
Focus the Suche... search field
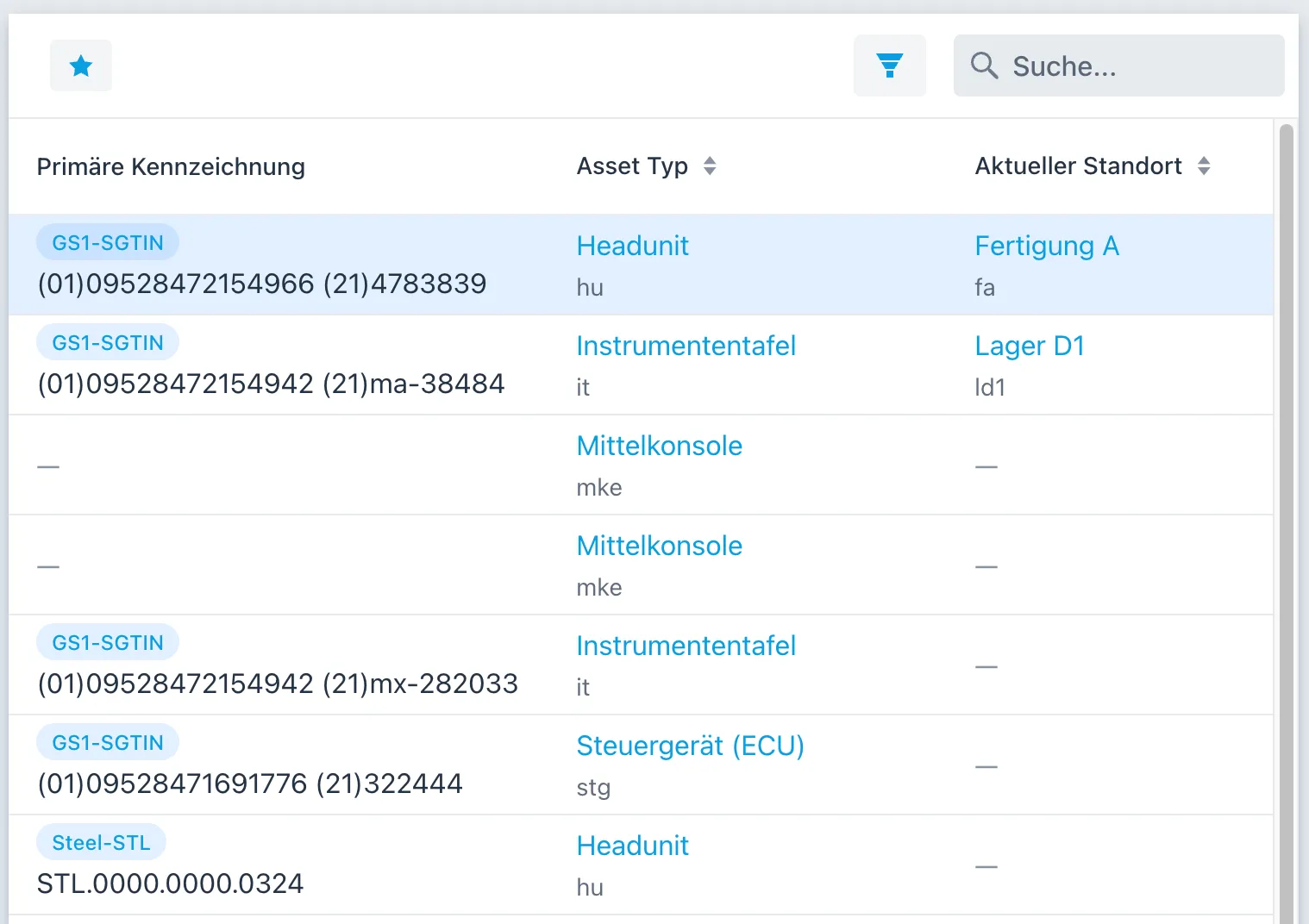tap(1118, 66)
